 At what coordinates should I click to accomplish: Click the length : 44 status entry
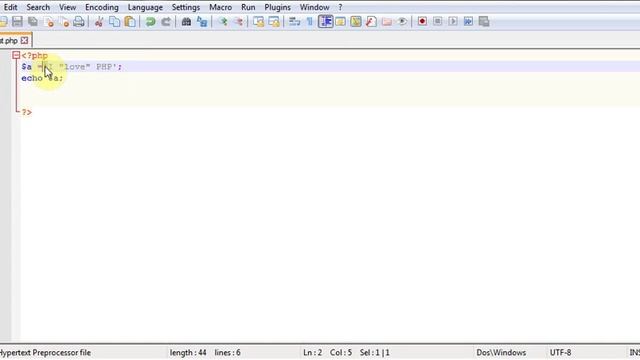pyautogui.click(x=188, y=353)
